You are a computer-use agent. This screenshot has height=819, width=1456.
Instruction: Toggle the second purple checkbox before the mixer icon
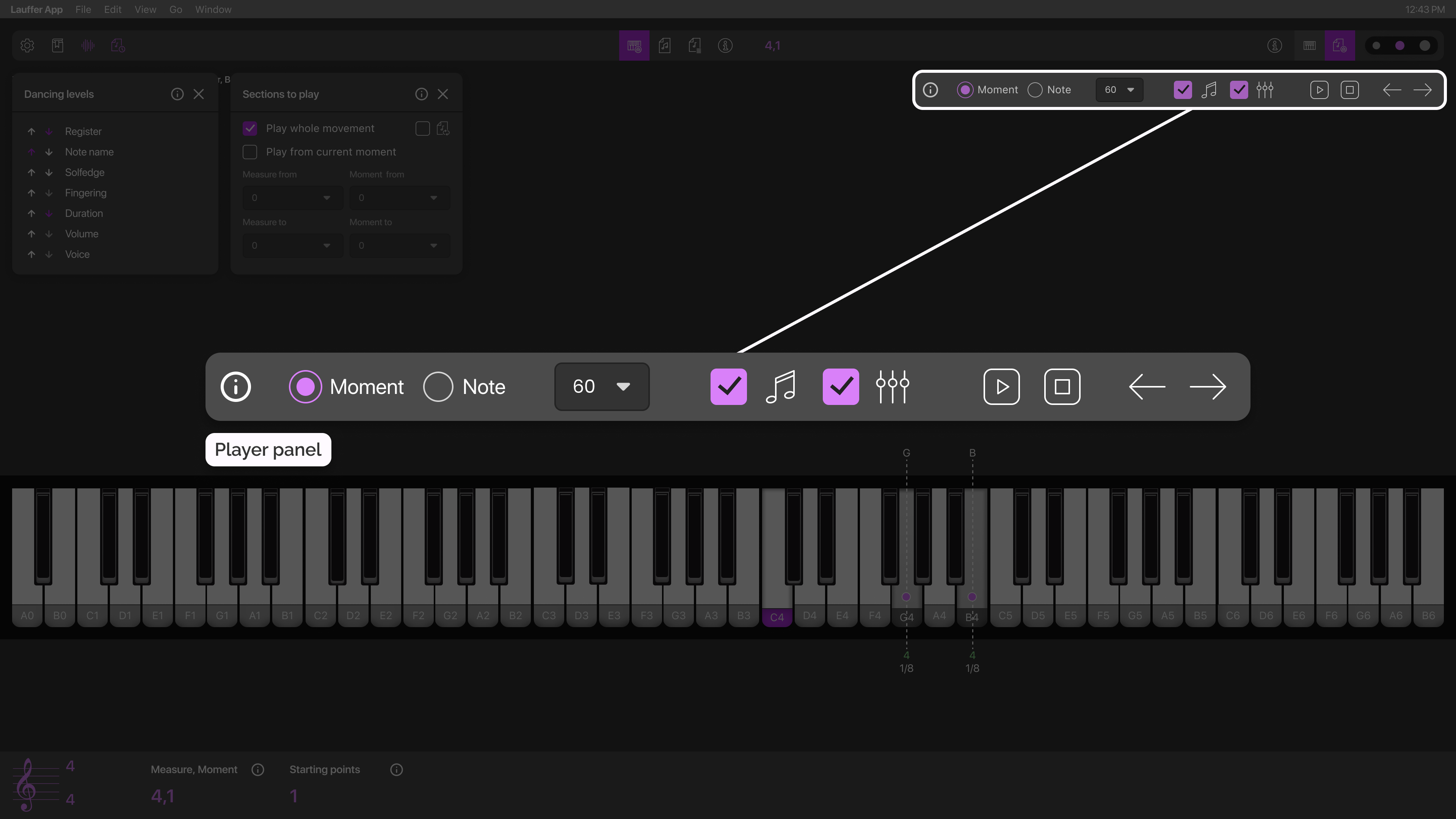point(1239,90)
